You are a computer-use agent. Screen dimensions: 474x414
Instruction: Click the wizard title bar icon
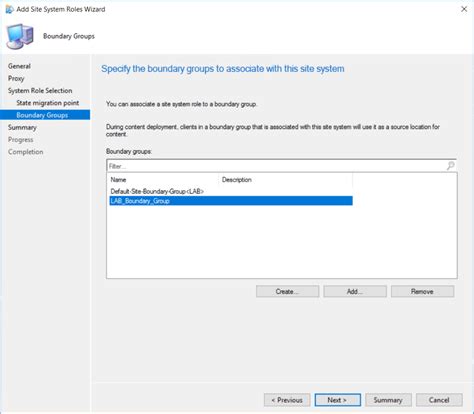(x=9, y=9)
